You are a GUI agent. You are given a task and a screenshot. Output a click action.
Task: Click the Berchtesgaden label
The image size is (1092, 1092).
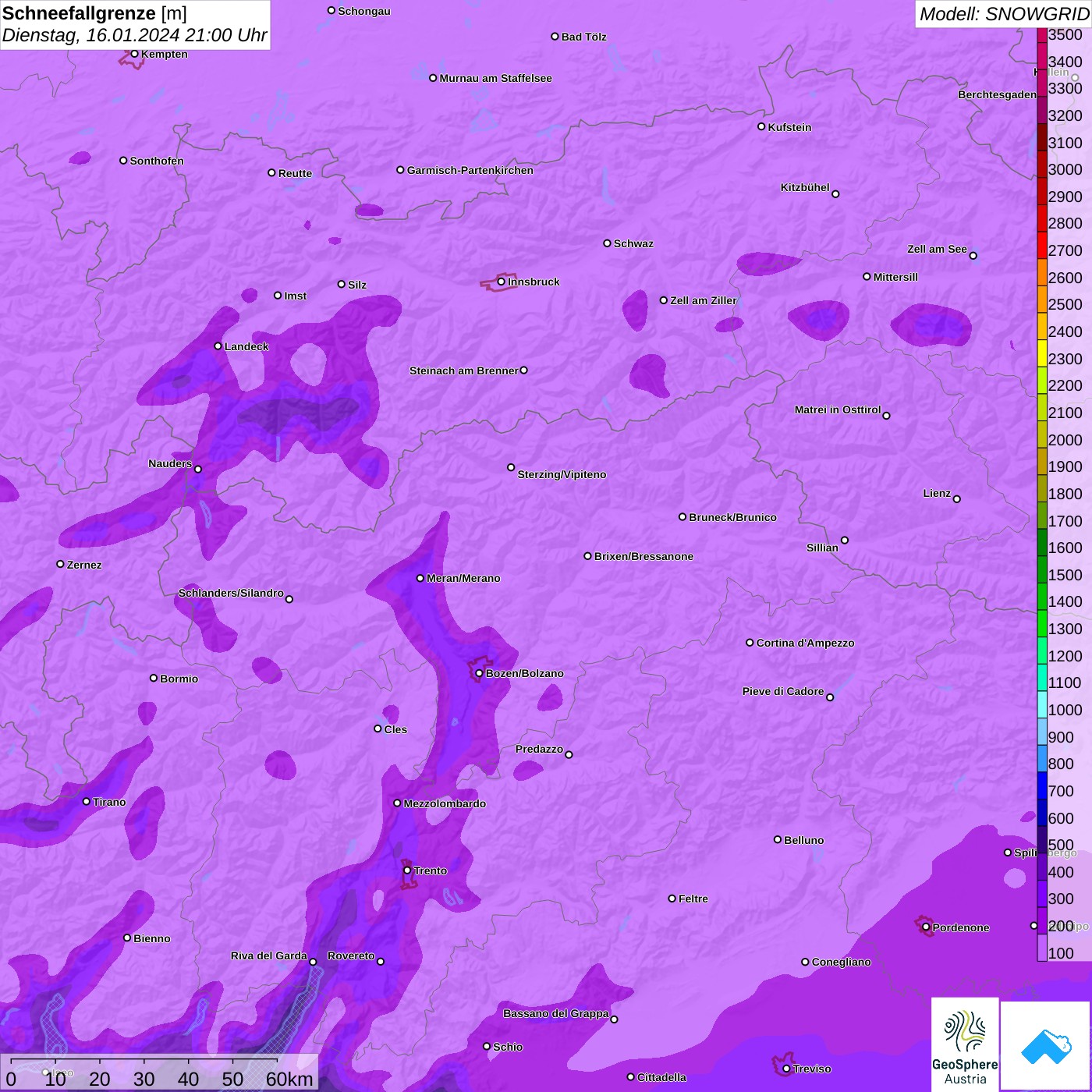point(997,94)
